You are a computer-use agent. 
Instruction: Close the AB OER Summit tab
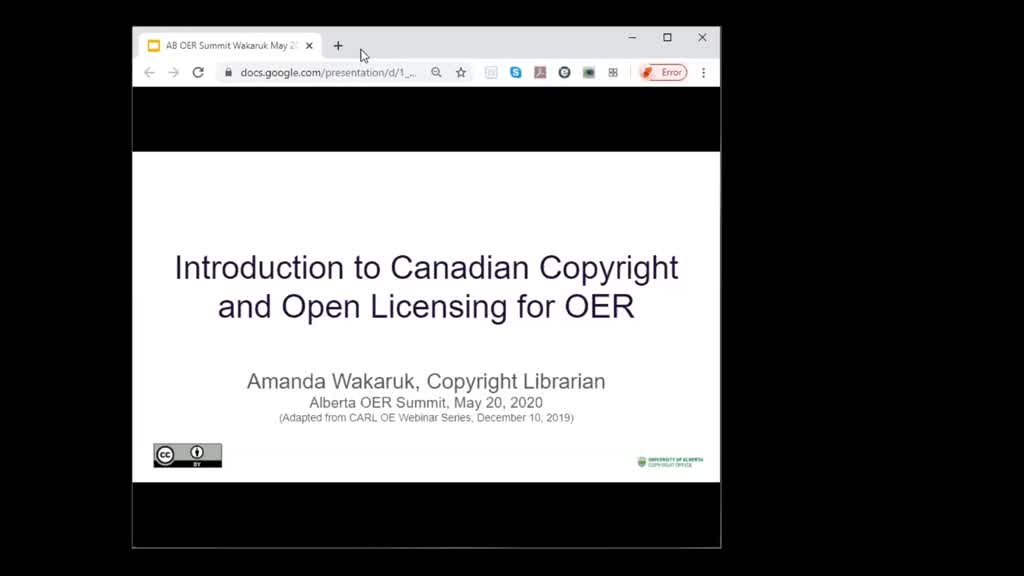(310, 46)
